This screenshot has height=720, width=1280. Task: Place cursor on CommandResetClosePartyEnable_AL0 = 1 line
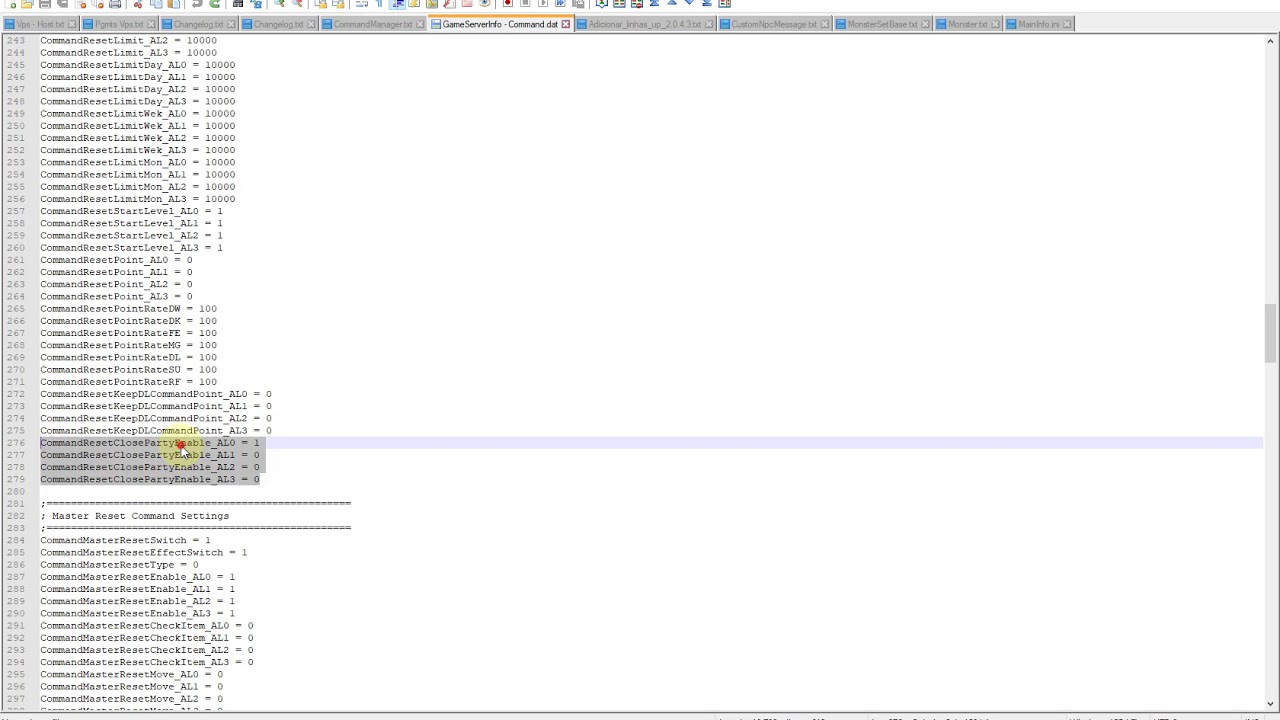(149, 443)
